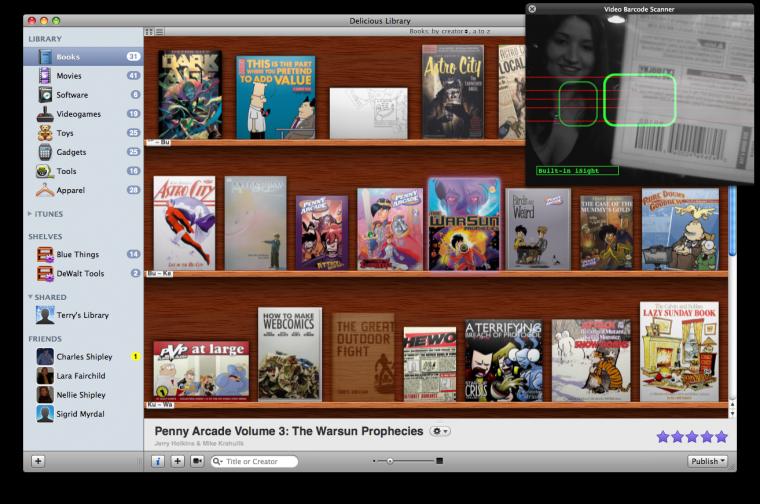Select the Gadgets calculator category

(x=82, y=152)
